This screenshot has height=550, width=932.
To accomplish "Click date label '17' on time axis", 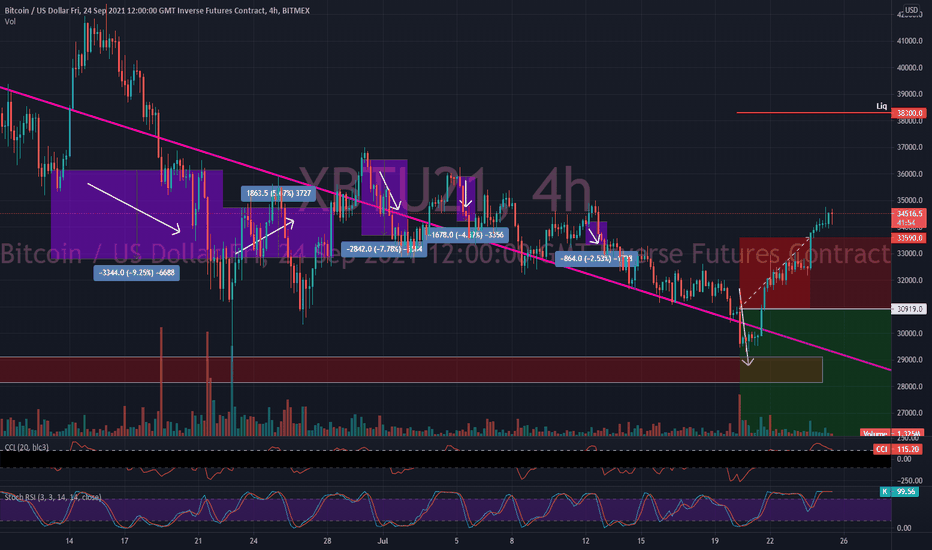I will pyautogui.click(x=124, y=541).
